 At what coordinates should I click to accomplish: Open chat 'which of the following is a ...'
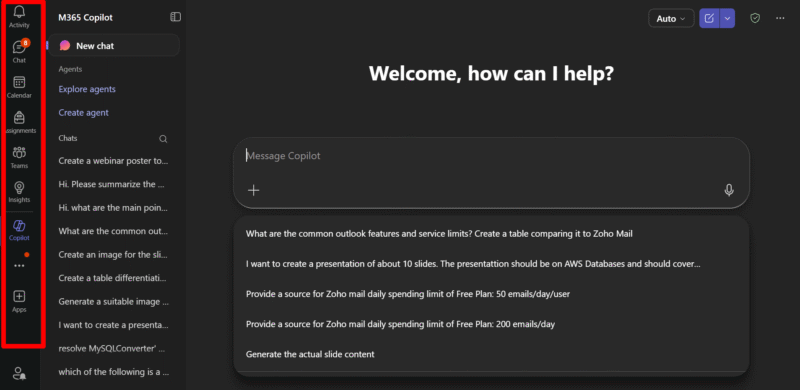(x=113, y=372)
